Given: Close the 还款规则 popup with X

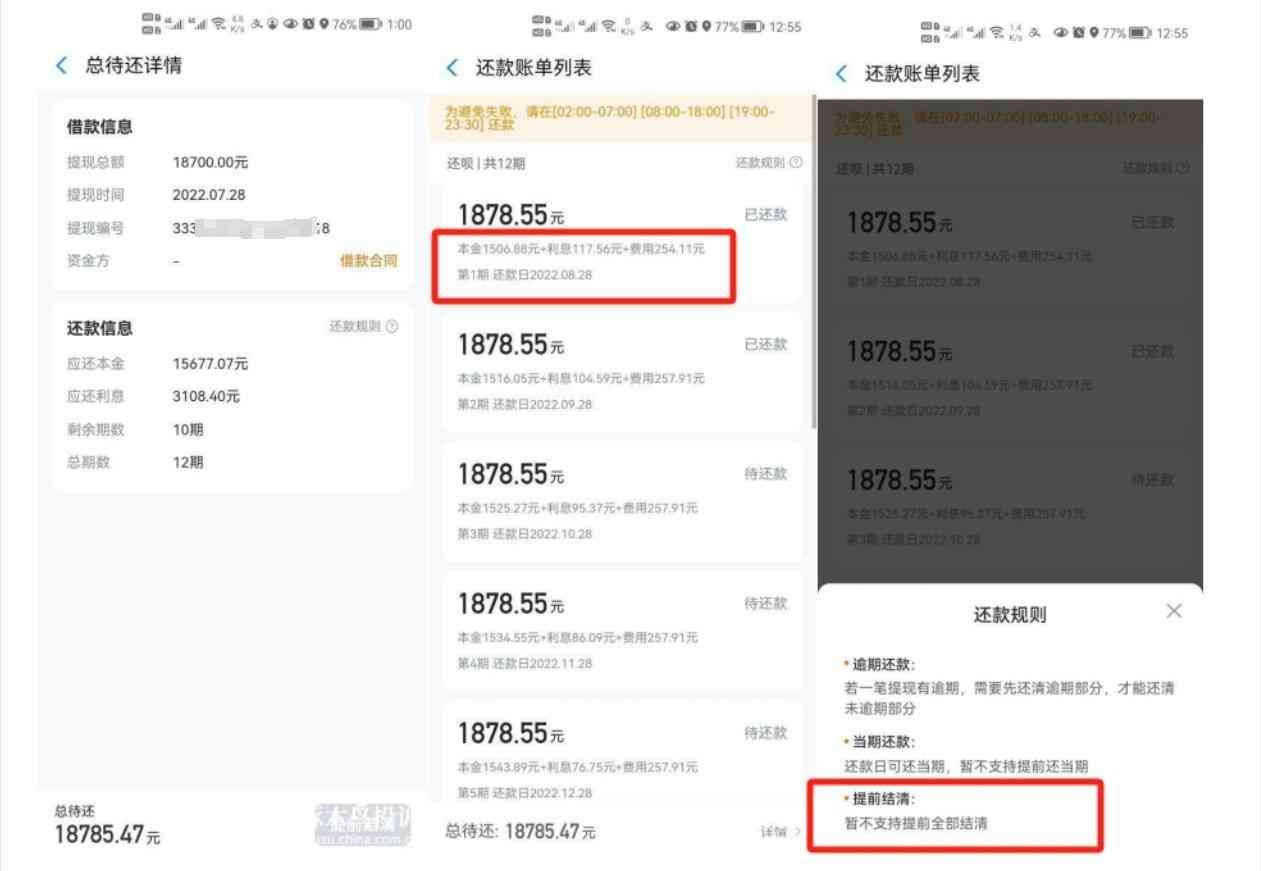Looking at the screenshot, I should [1174, 611].
